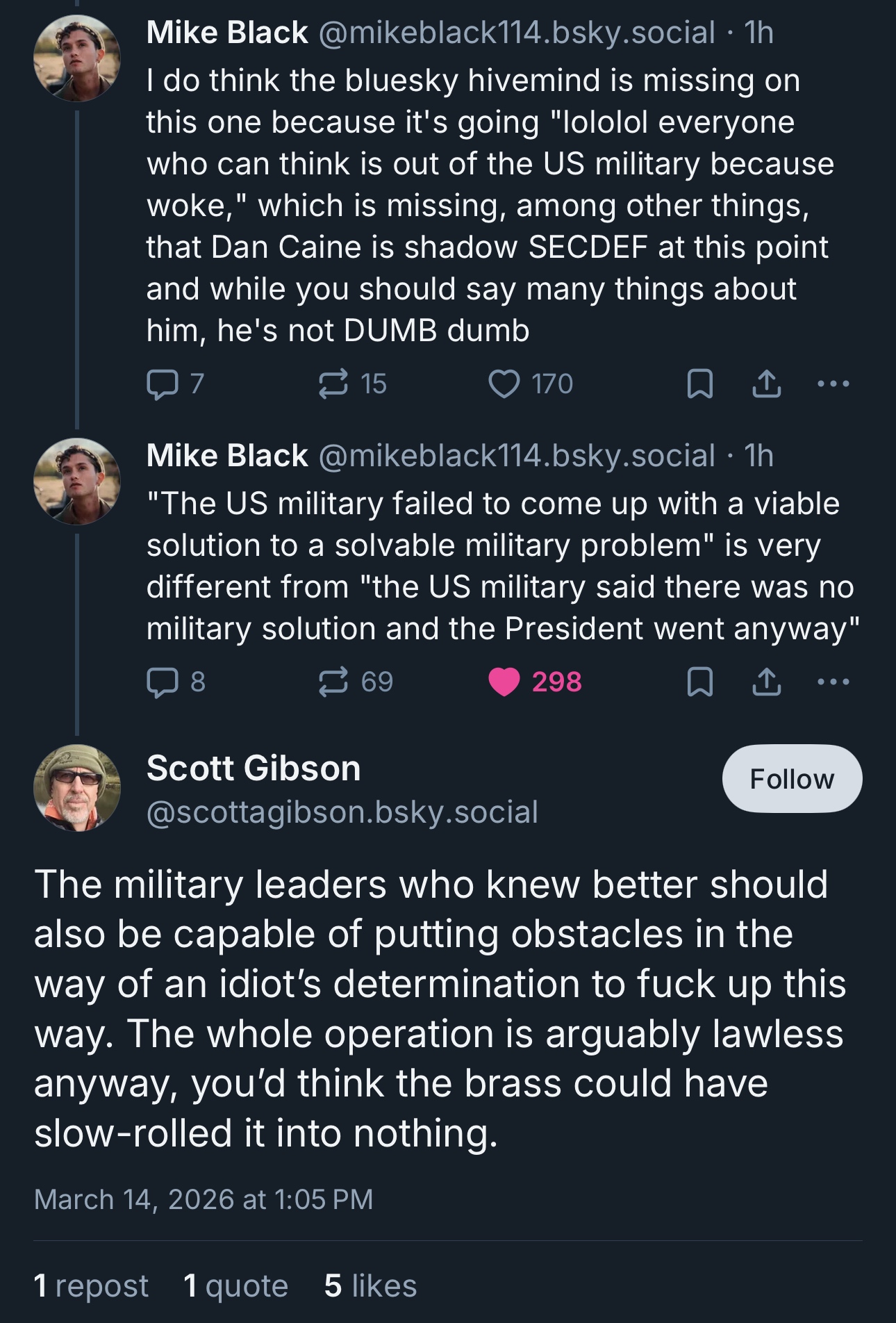Open @scottagibson.bsky.social handle link
Screen dimensions: 896x1323
[x=342, y=812]
